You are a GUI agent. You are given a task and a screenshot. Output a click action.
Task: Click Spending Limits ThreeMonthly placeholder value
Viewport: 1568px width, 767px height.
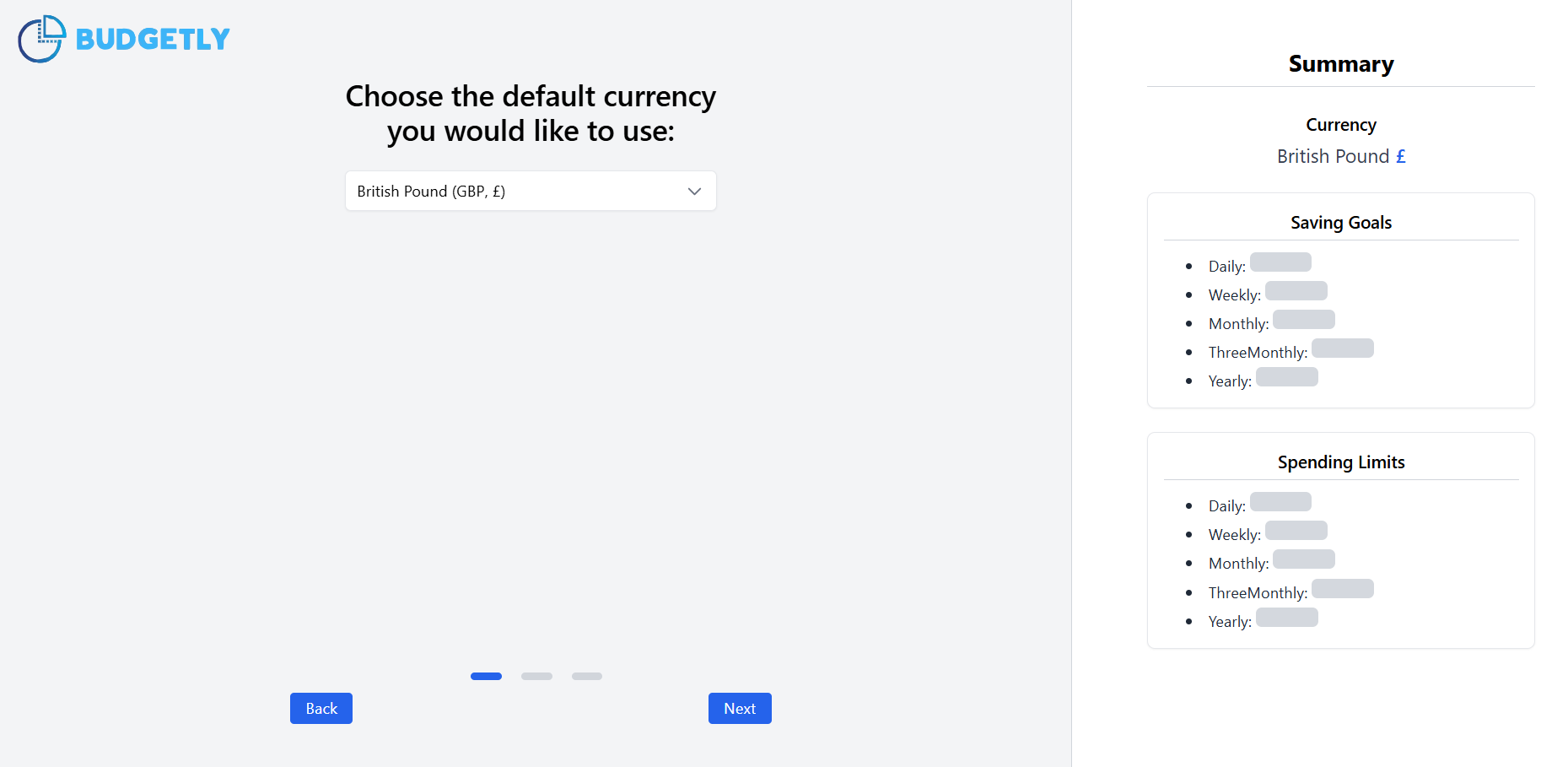tap(1343, 589)
